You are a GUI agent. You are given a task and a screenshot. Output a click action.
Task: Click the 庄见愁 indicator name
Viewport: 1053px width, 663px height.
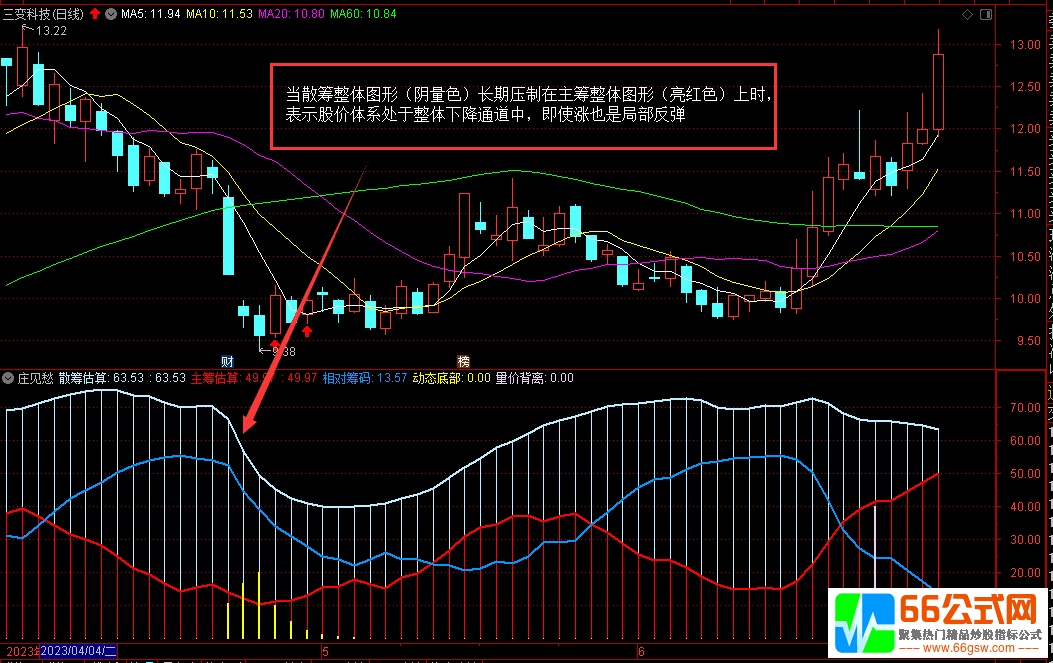coord(35,378)
